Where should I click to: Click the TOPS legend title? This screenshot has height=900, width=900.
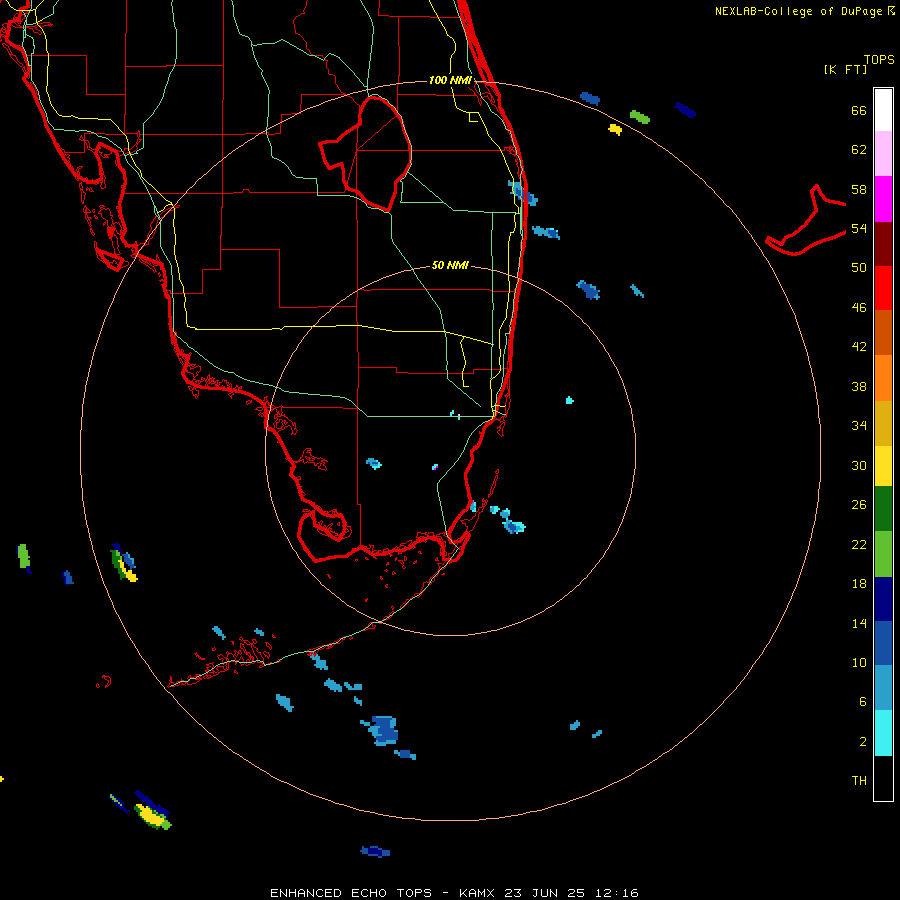879,60
